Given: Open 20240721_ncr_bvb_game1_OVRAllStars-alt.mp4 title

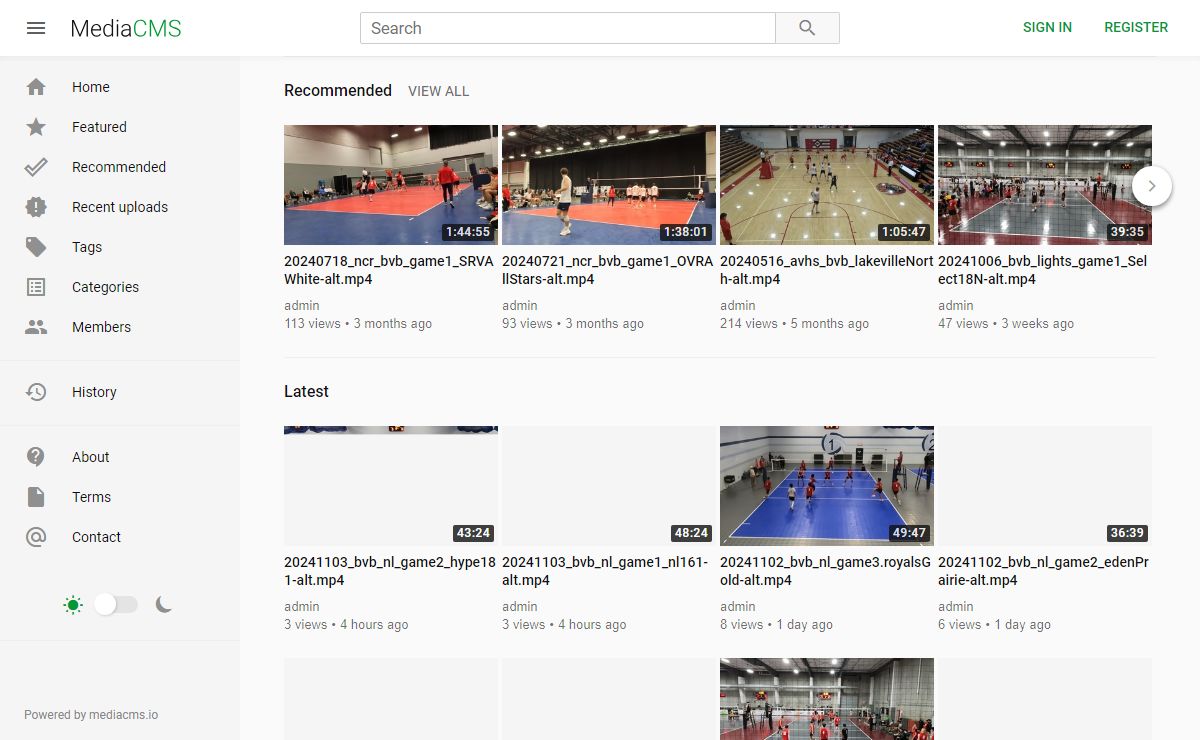Looking at the screenshot, I should (607, 270).
